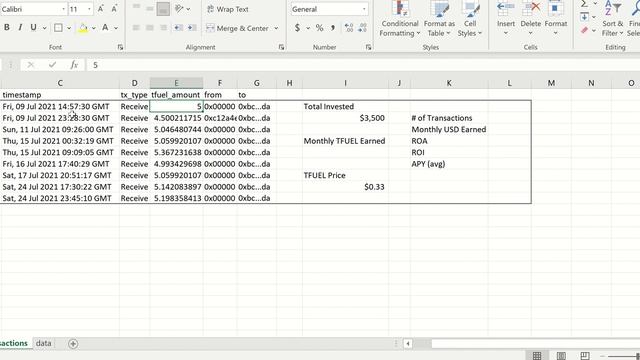Toggle Bold formatting

point(7,28)
